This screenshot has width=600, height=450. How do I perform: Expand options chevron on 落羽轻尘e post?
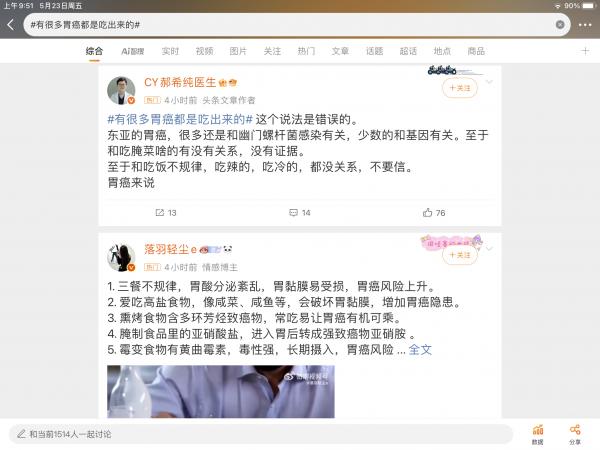point(489,249)
